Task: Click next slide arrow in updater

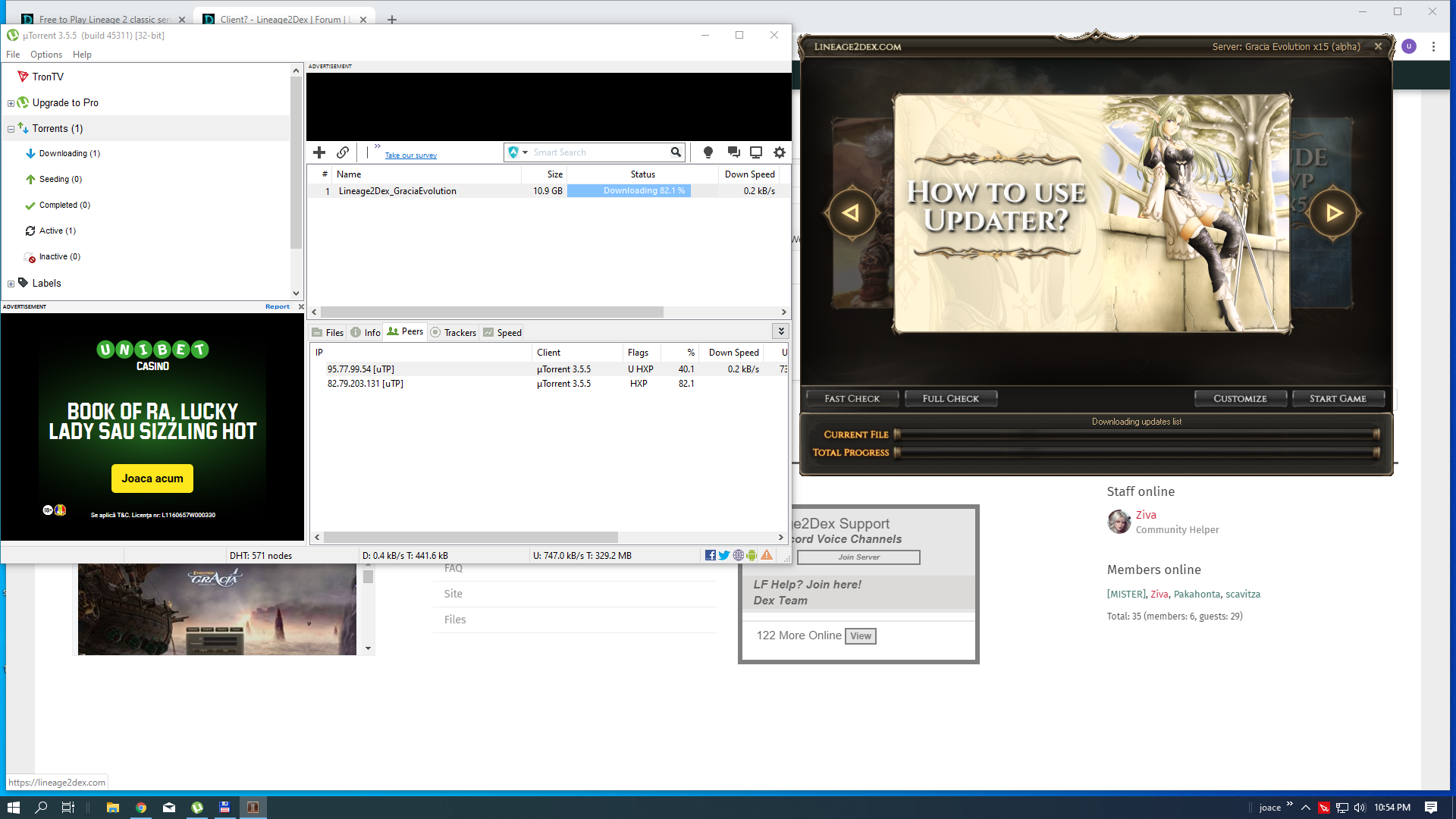Action: [1333, 213]
